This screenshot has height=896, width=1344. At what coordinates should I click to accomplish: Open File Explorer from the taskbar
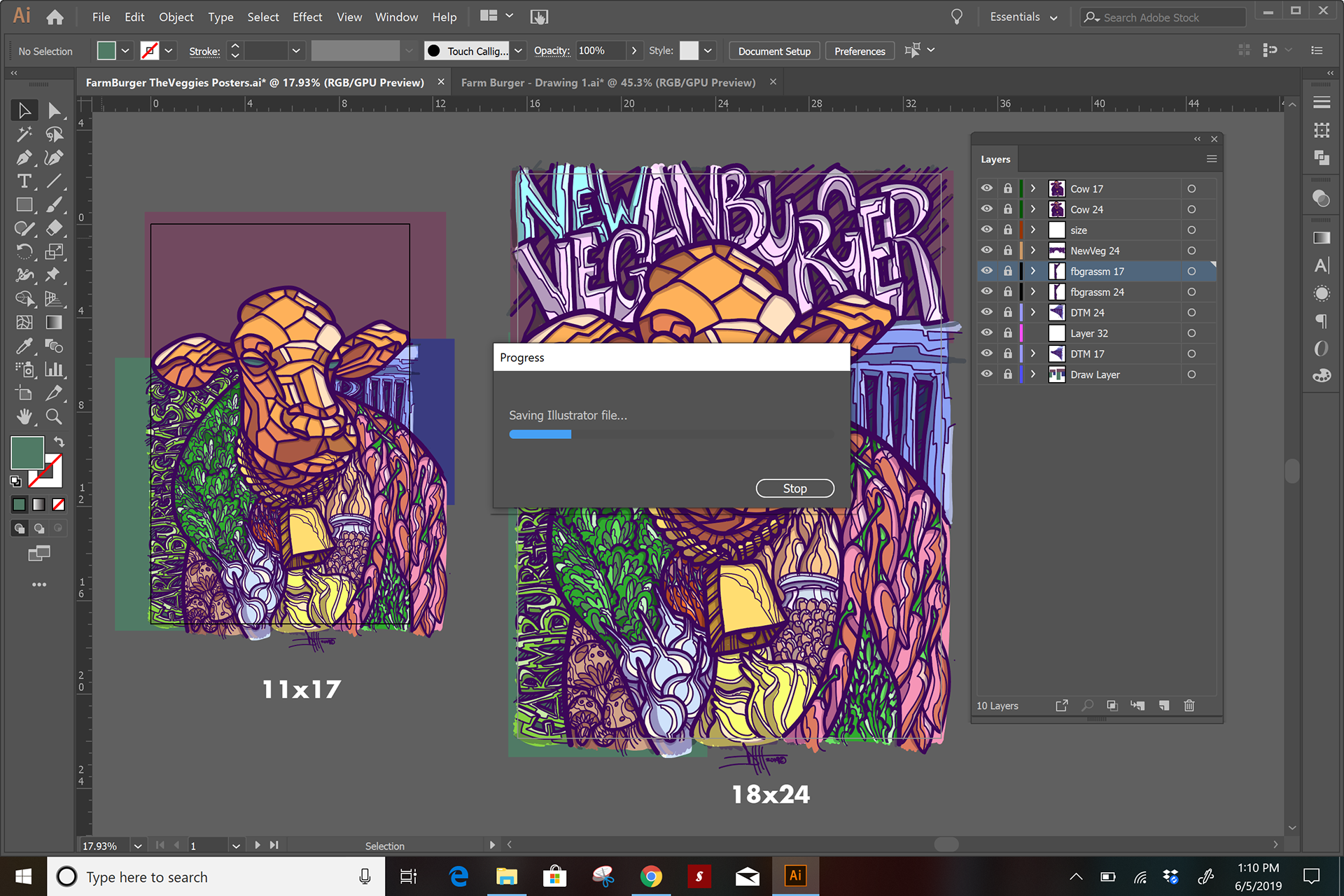(x=506, y=876)
